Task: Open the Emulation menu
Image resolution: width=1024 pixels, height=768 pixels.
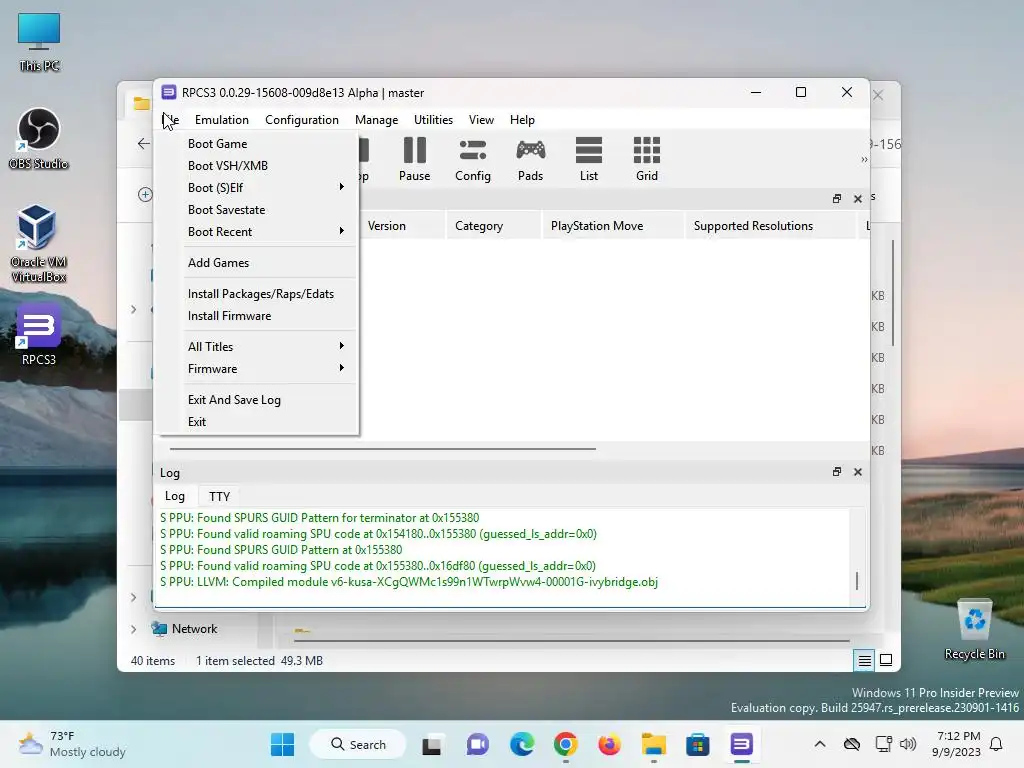Action: point(221,120)
